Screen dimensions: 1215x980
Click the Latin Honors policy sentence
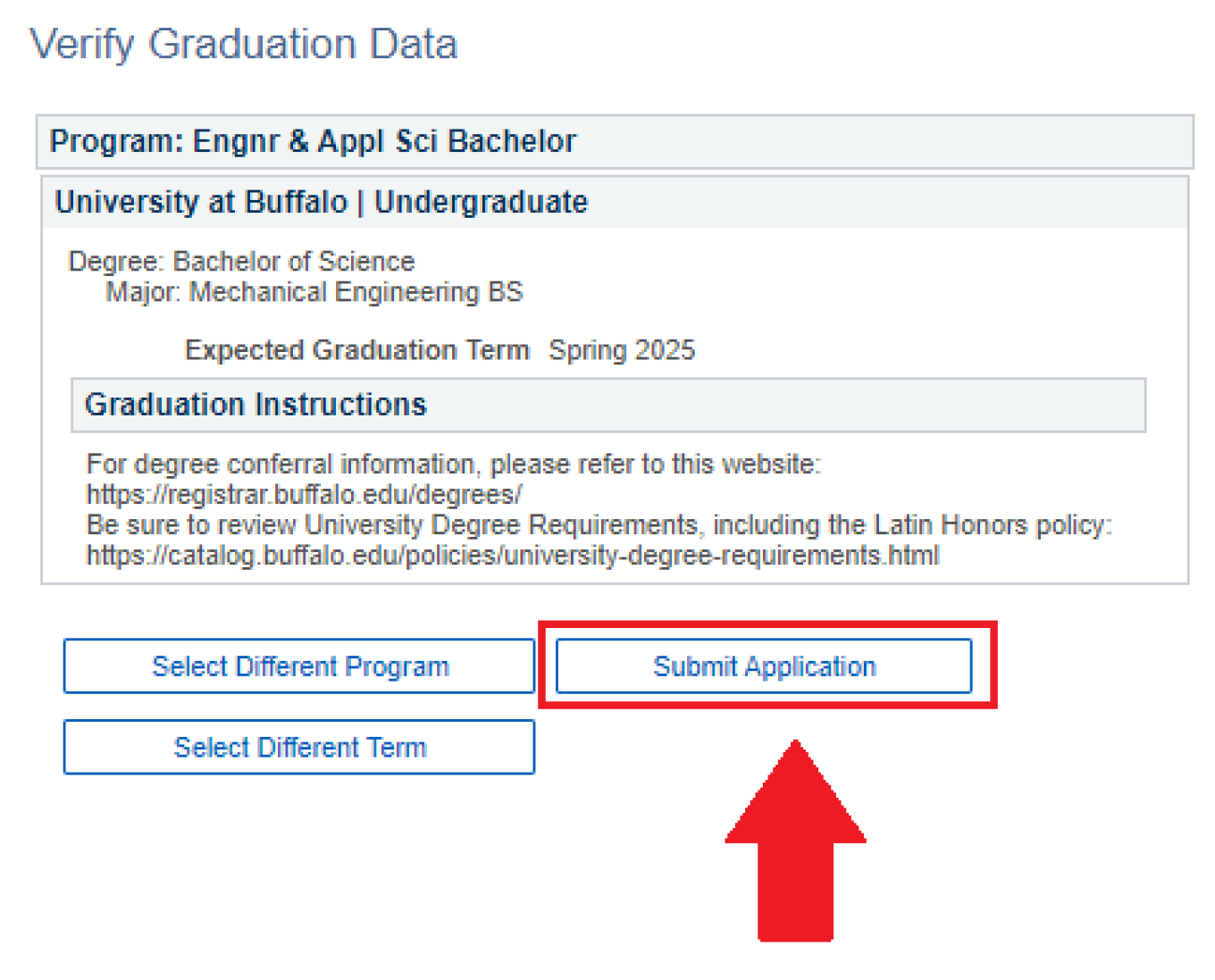pyautogui.click(x=597, y=524)
